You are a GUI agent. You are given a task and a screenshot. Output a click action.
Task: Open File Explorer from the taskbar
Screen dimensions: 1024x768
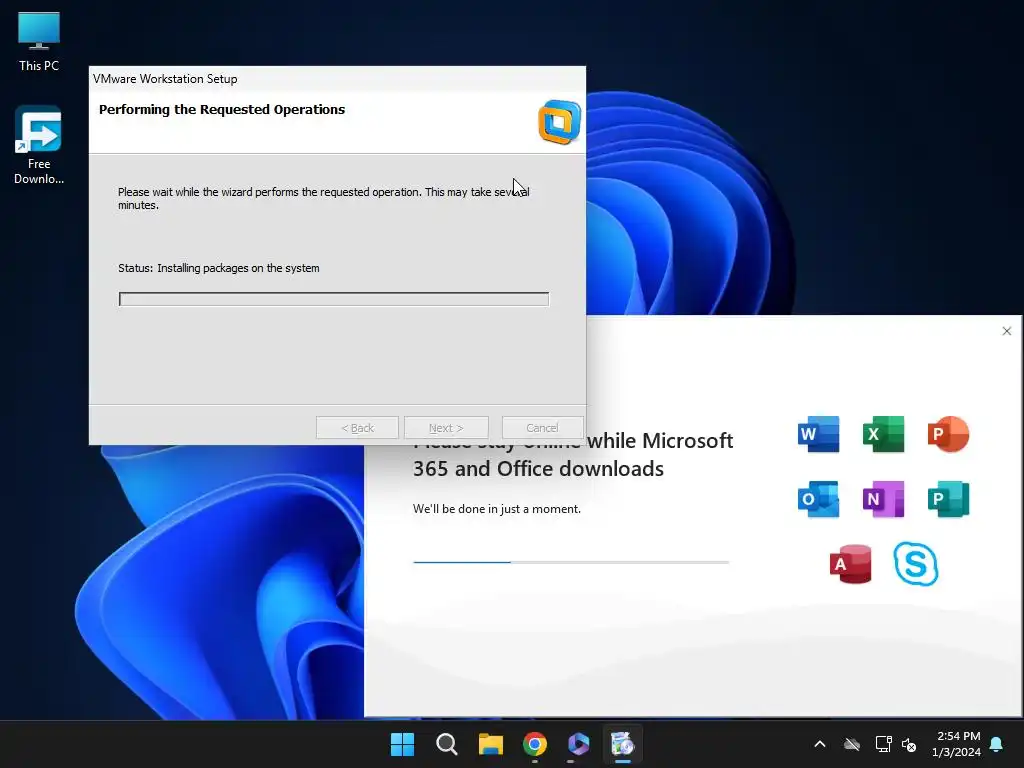[x=490, y=744]
